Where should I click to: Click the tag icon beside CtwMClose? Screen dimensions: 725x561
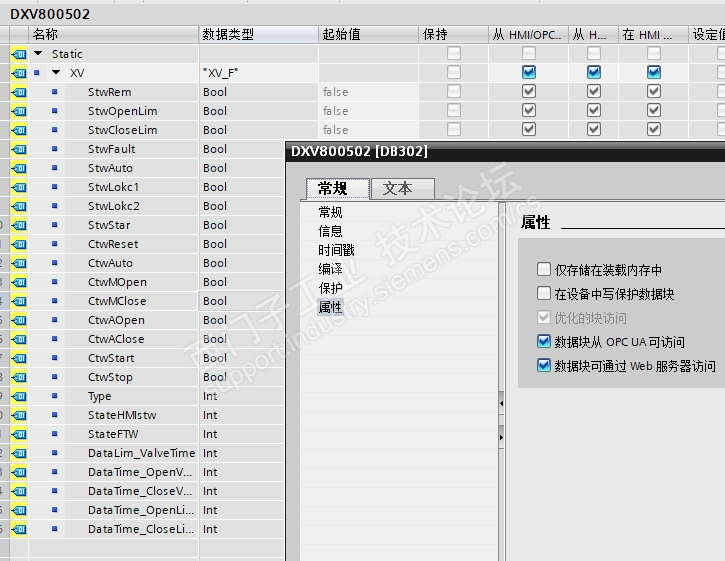19,301
